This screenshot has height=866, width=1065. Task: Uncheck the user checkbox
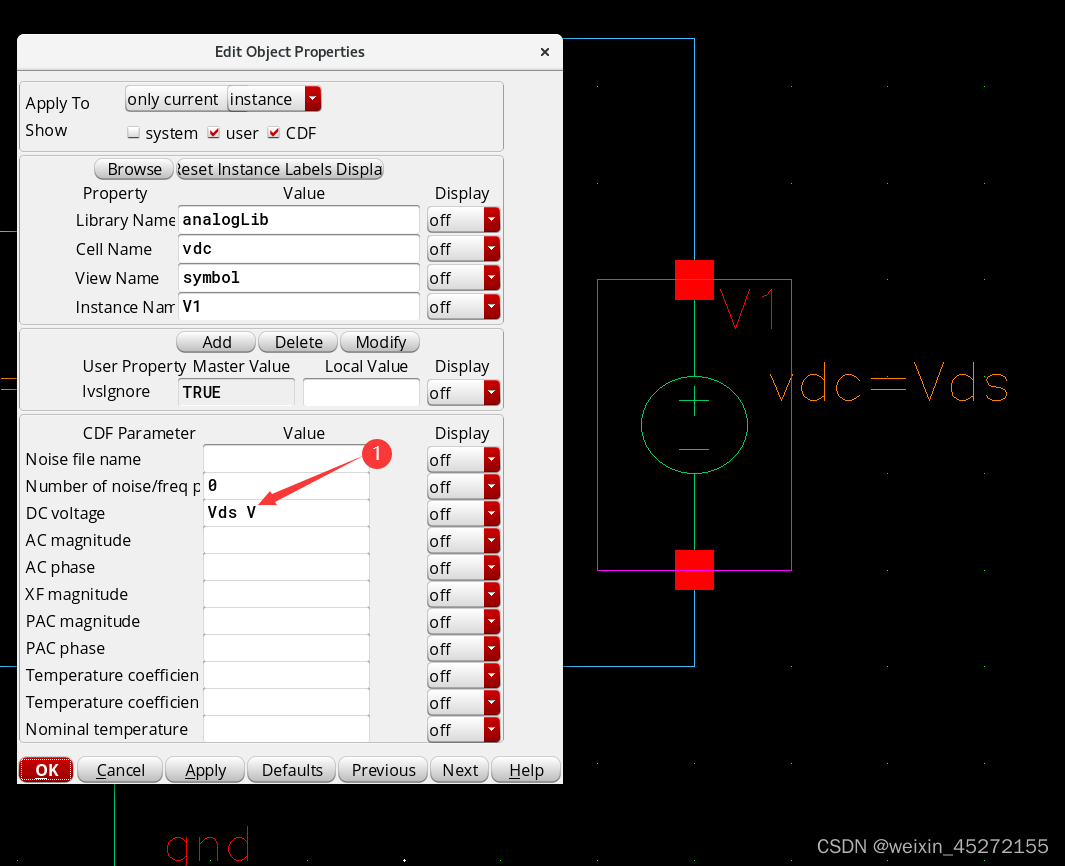[x=213, y=132]
